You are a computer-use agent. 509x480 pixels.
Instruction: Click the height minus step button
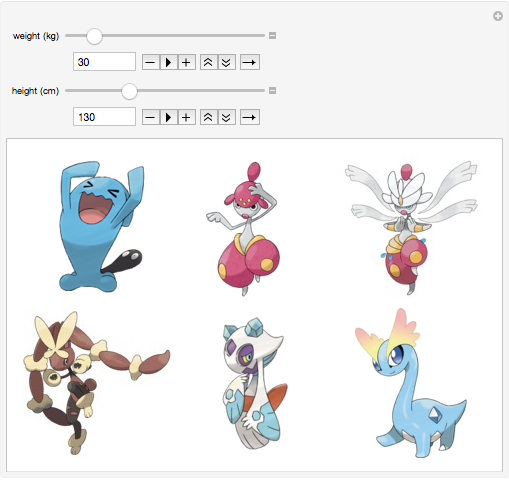[x=151, y=117]
